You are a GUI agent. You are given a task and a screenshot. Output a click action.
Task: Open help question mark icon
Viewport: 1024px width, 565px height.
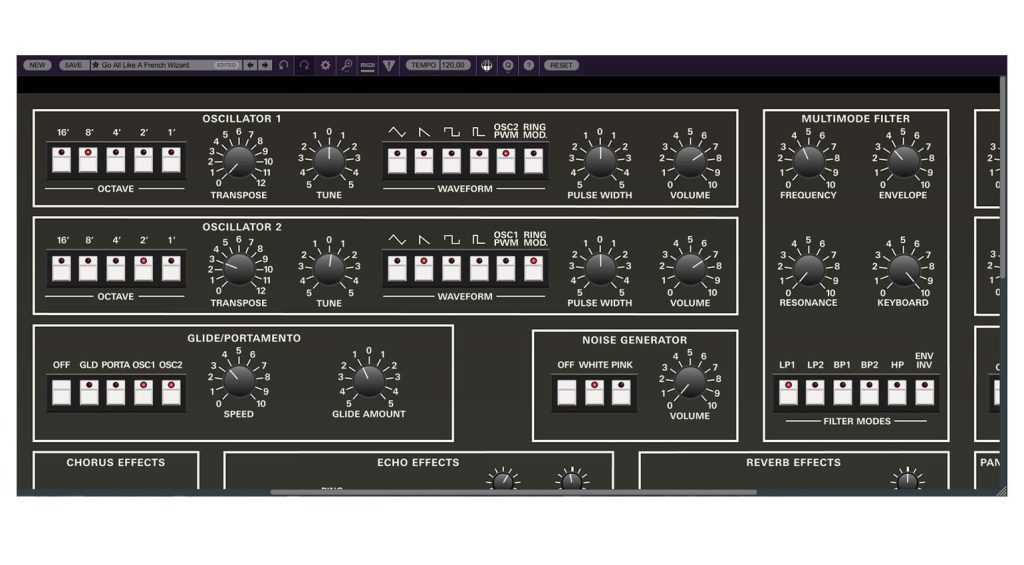point(529,65)
